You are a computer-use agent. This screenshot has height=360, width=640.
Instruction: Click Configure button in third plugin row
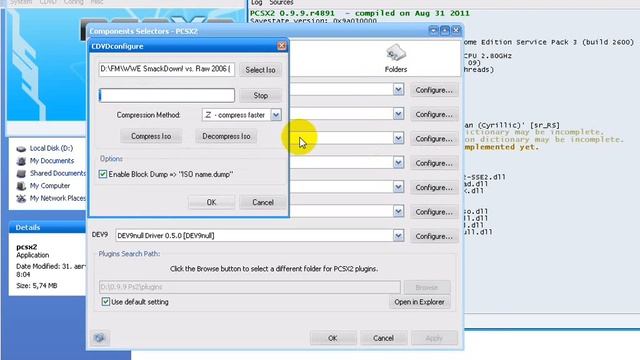[434, 139]
